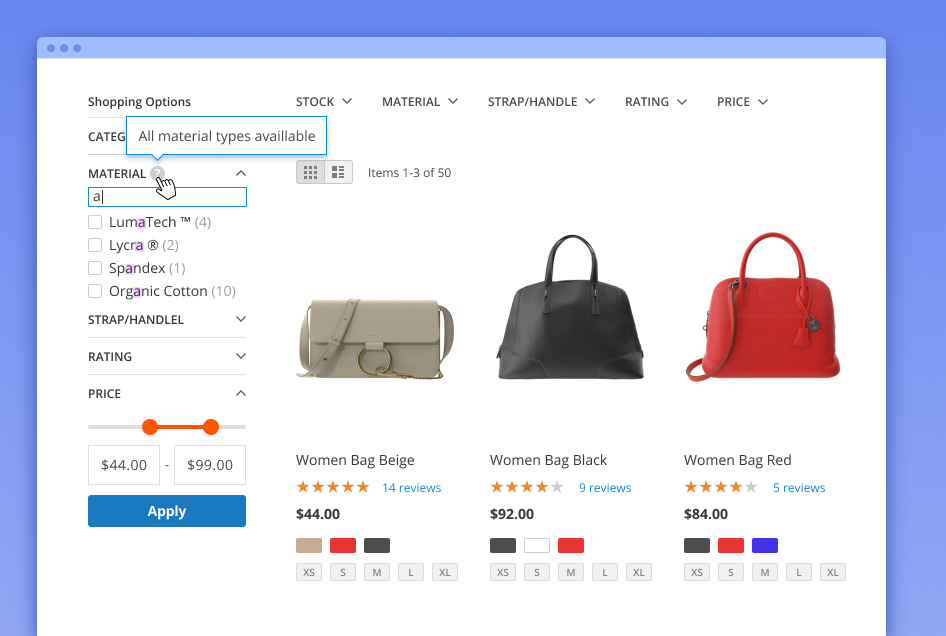946x636 pixels.
Task: Pick the blue color swatch for red bag
Action: click(765, 545)
